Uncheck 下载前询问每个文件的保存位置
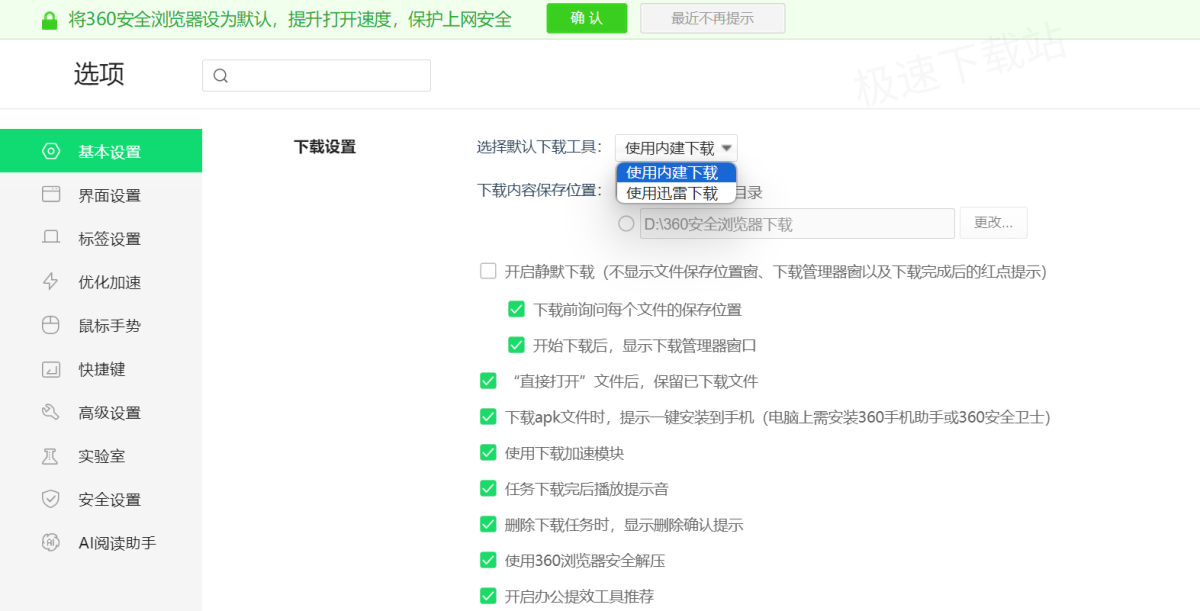The width and height of the screenshot is (1200, 611). [516, 309]
